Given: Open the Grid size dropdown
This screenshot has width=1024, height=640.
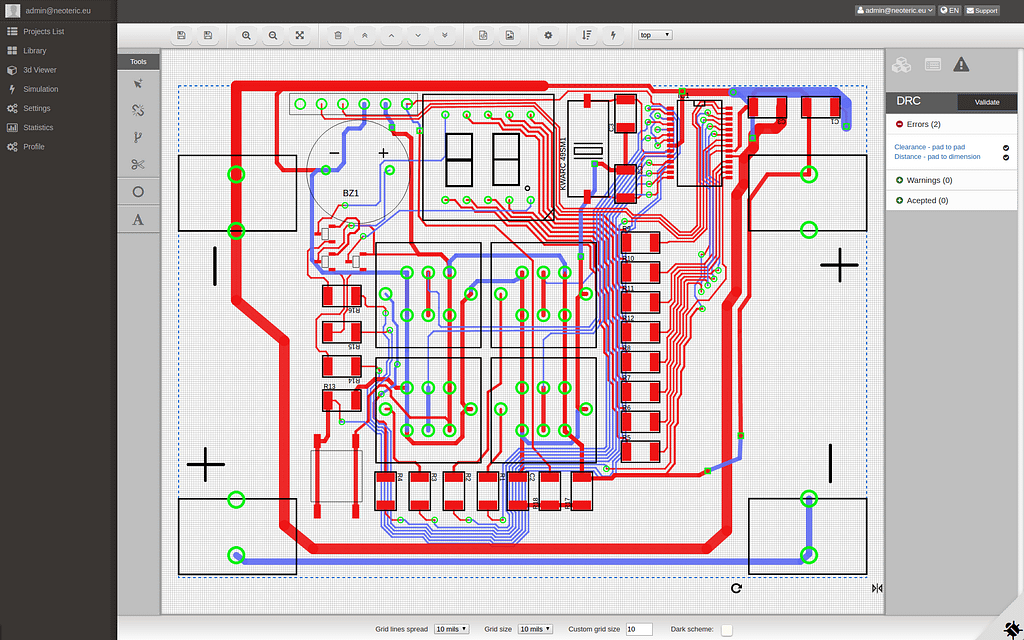Looking at the screenshot, I should (x=535, y=629).
